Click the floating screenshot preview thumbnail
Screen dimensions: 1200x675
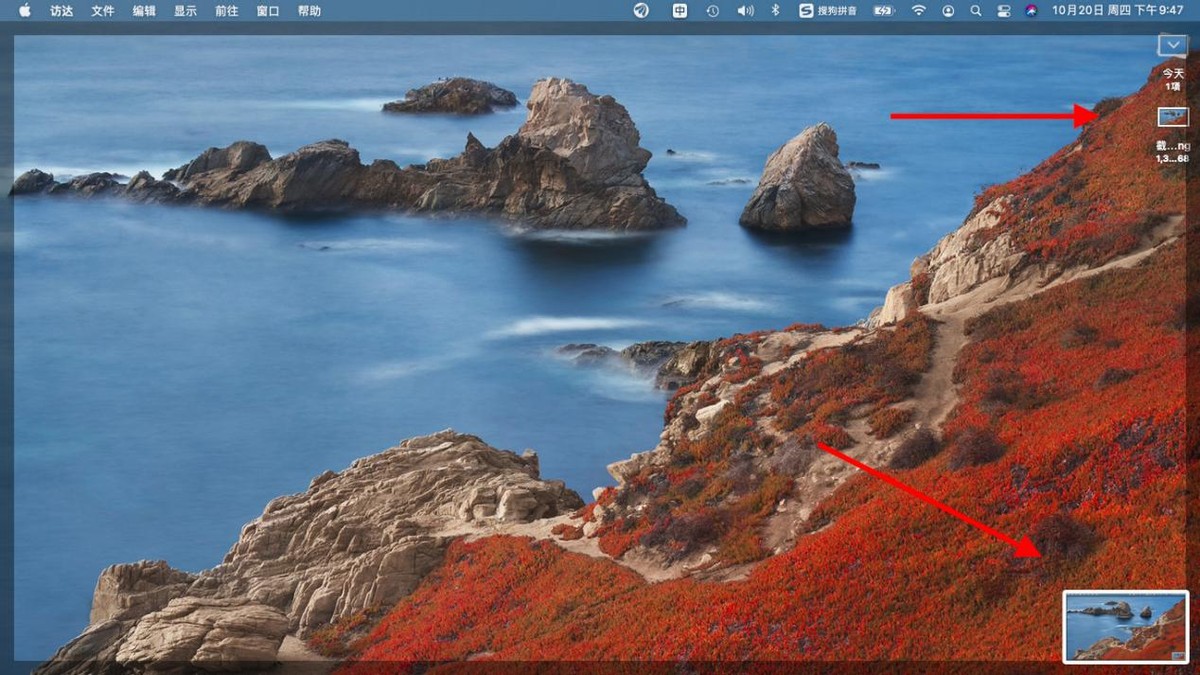(1126, 626)
